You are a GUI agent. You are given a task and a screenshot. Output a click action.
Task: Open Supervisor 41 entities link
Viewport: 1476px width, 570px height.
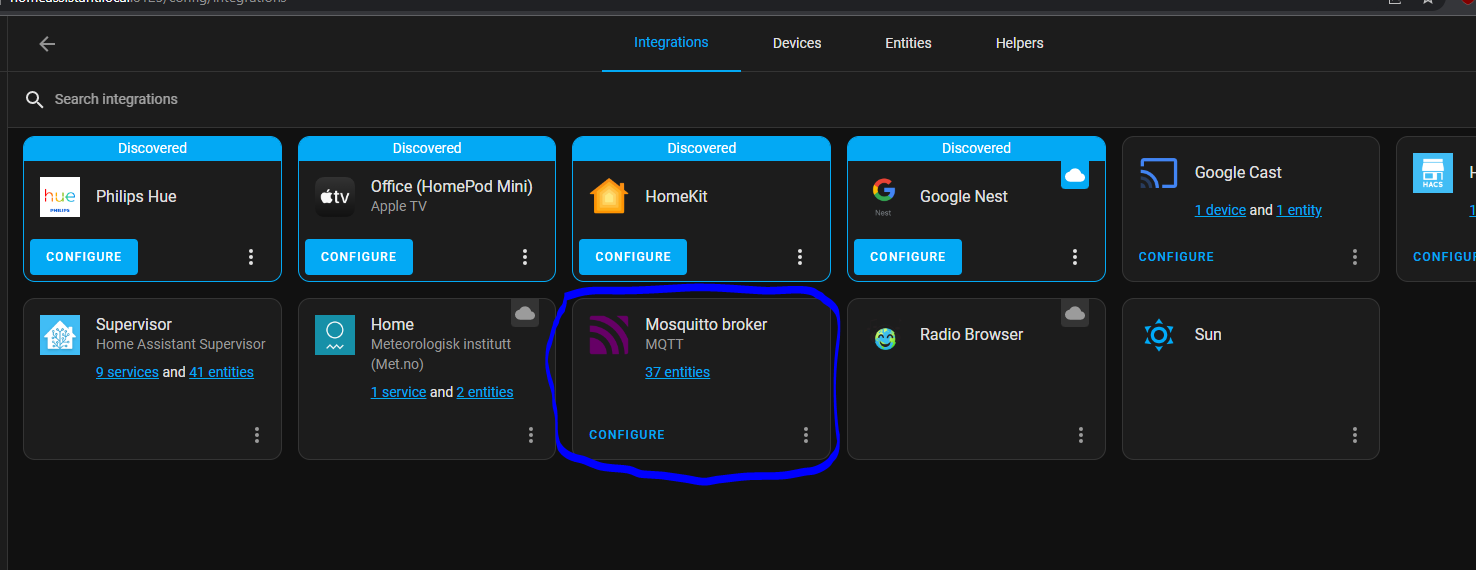pos(221,372)
